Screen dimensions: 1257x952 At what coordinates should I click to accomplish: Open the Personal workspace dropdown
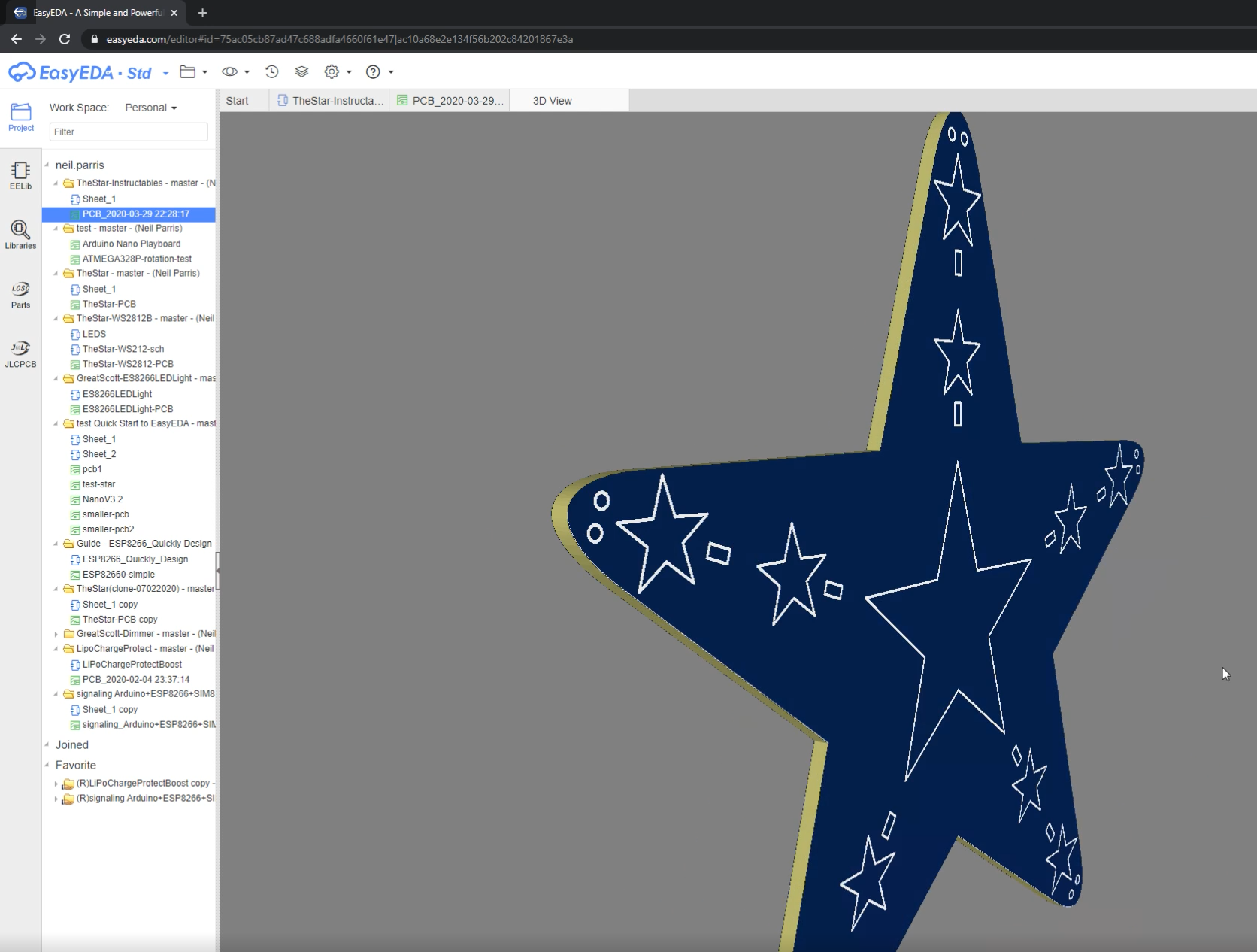[x=150, y=107]
